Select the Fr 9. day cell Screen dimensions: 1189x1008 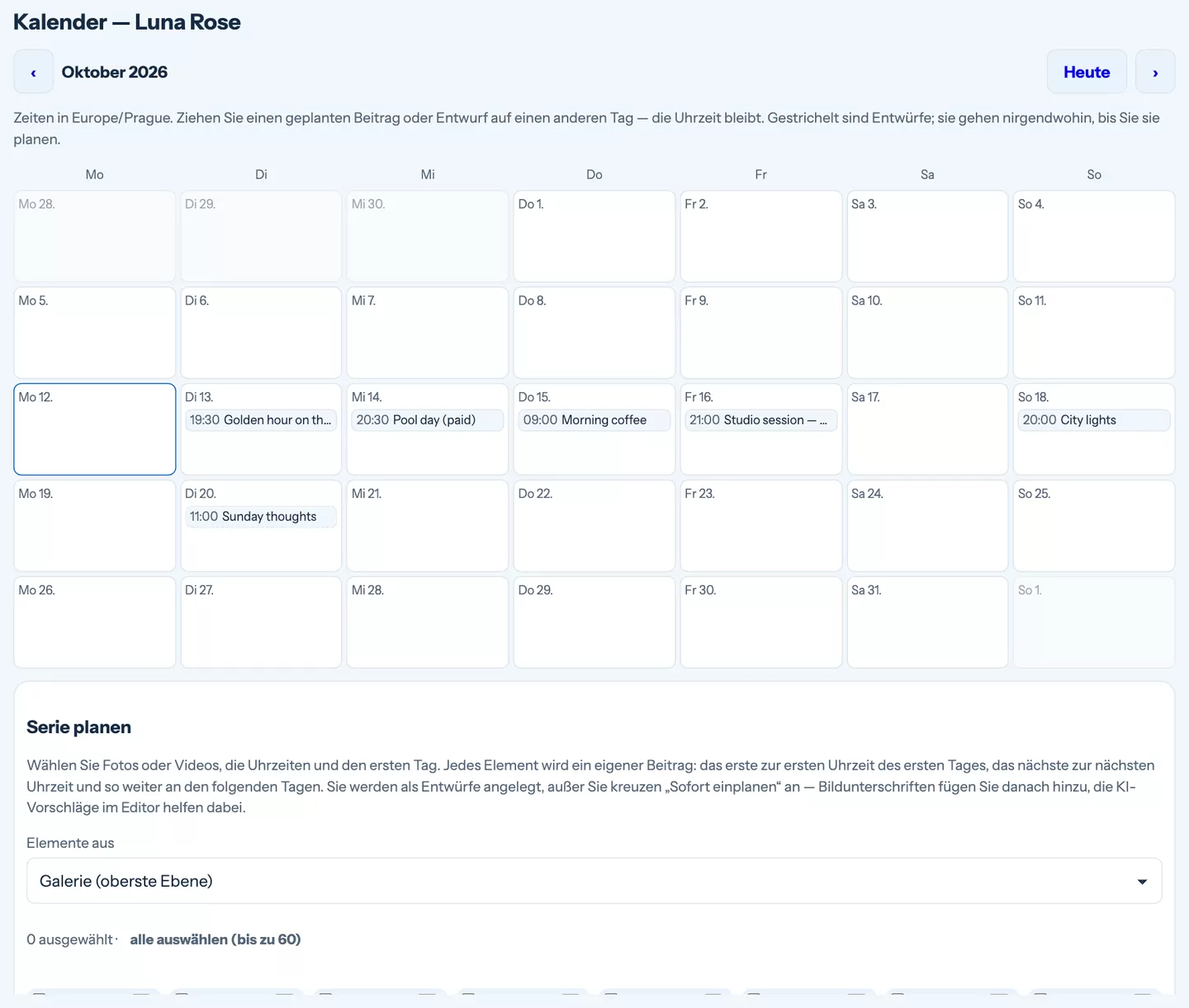(x=760, y=333)
